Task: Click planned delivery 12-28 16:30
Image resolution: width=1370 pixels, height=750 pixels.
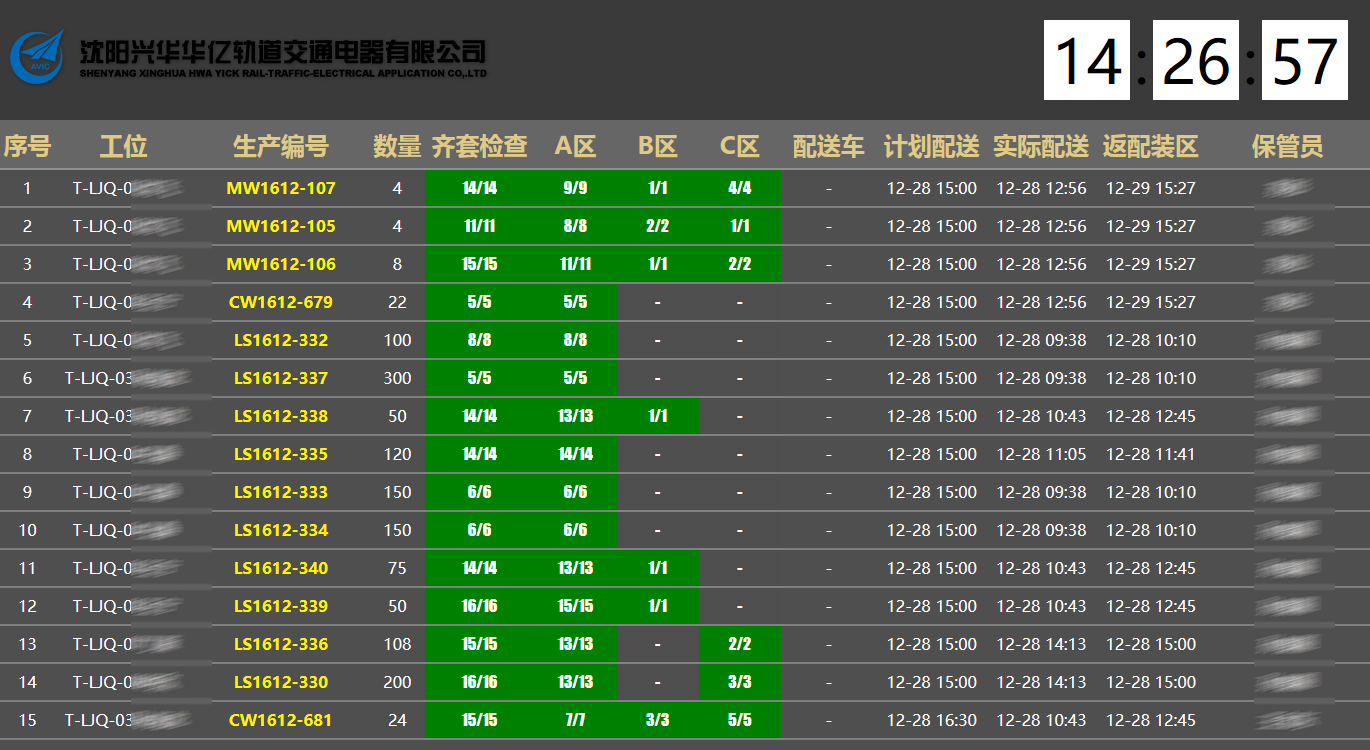Action: 932,720
